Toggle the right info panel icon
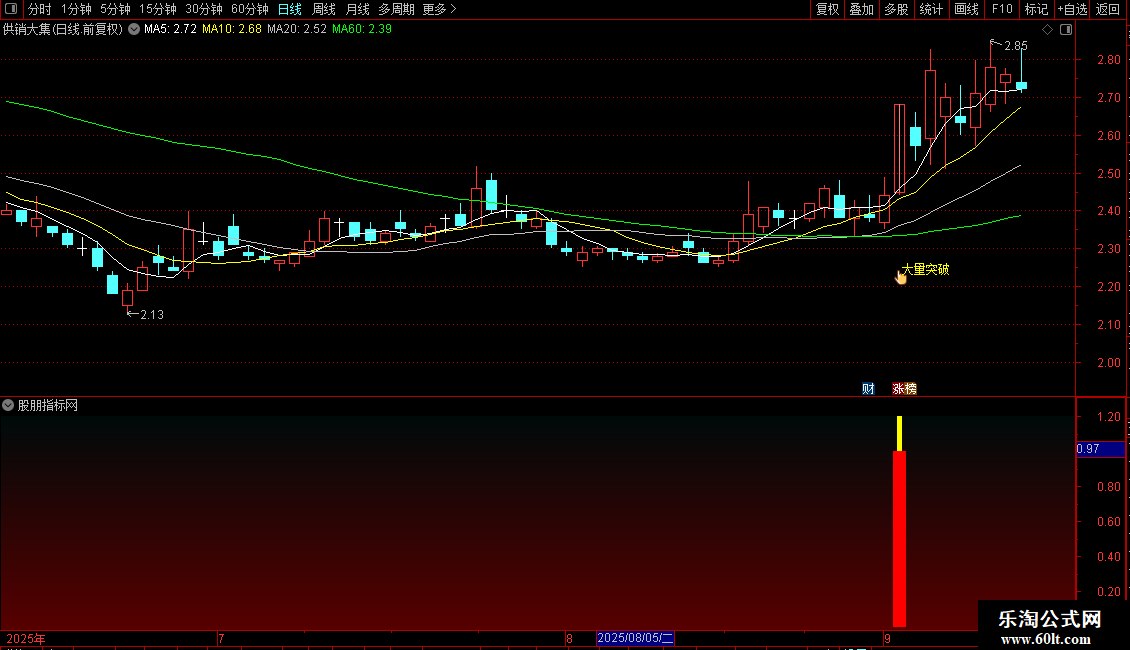1130x650 pixels. tap(1066, 30)
